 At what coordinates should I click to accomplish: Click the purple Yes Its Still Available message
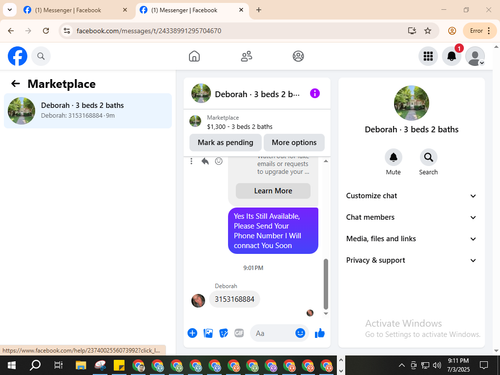[273, 231]
